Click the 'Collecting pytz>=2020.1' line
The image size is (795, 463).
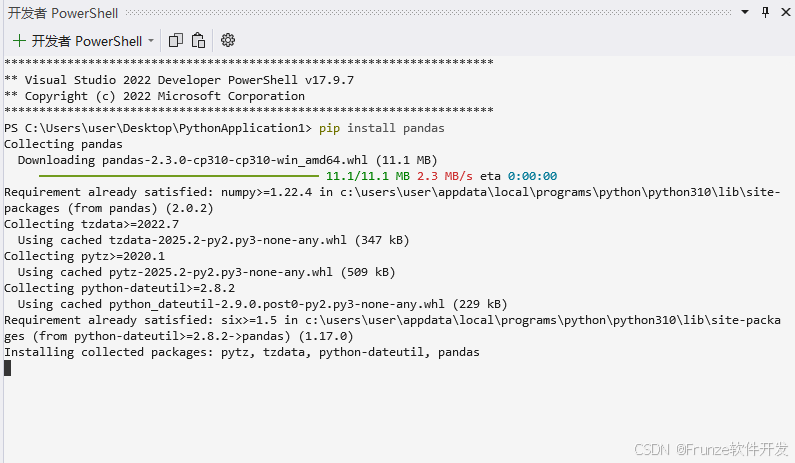[x=84, y=256]
